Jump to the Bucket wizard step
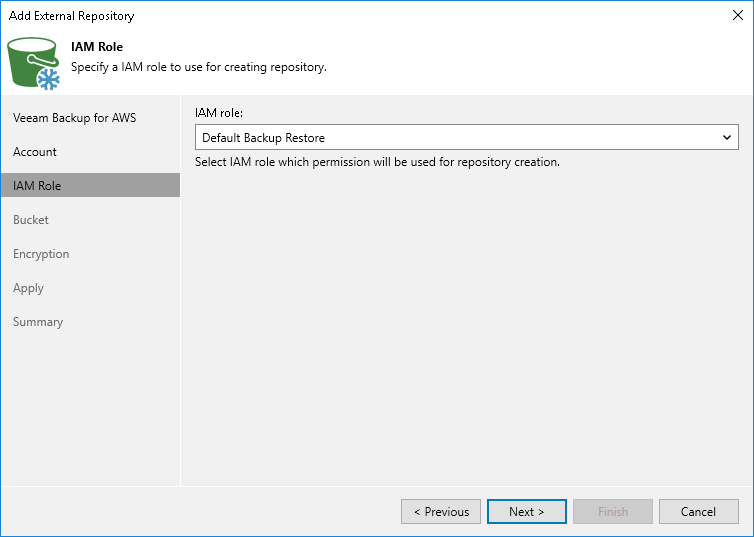The image size is (754, 537). tap(31, 220)
